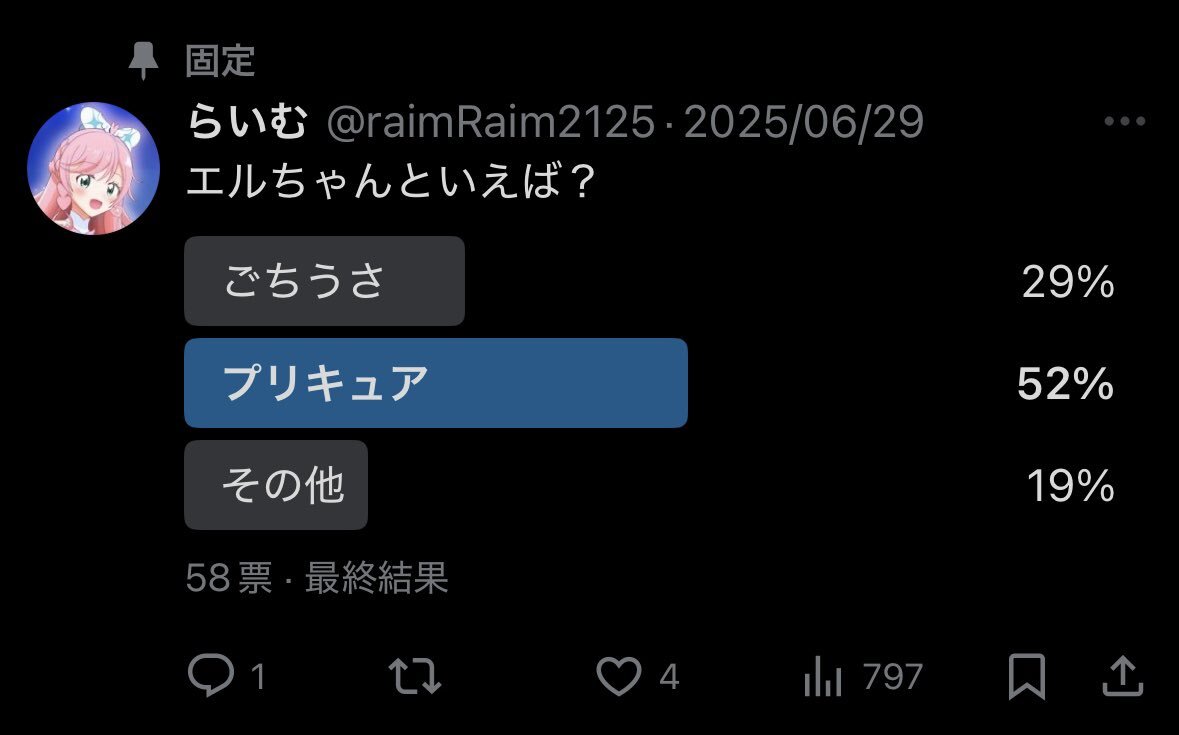
Task: Click the 58 票 · 最終結果 text
Action: tap(317, 577)
